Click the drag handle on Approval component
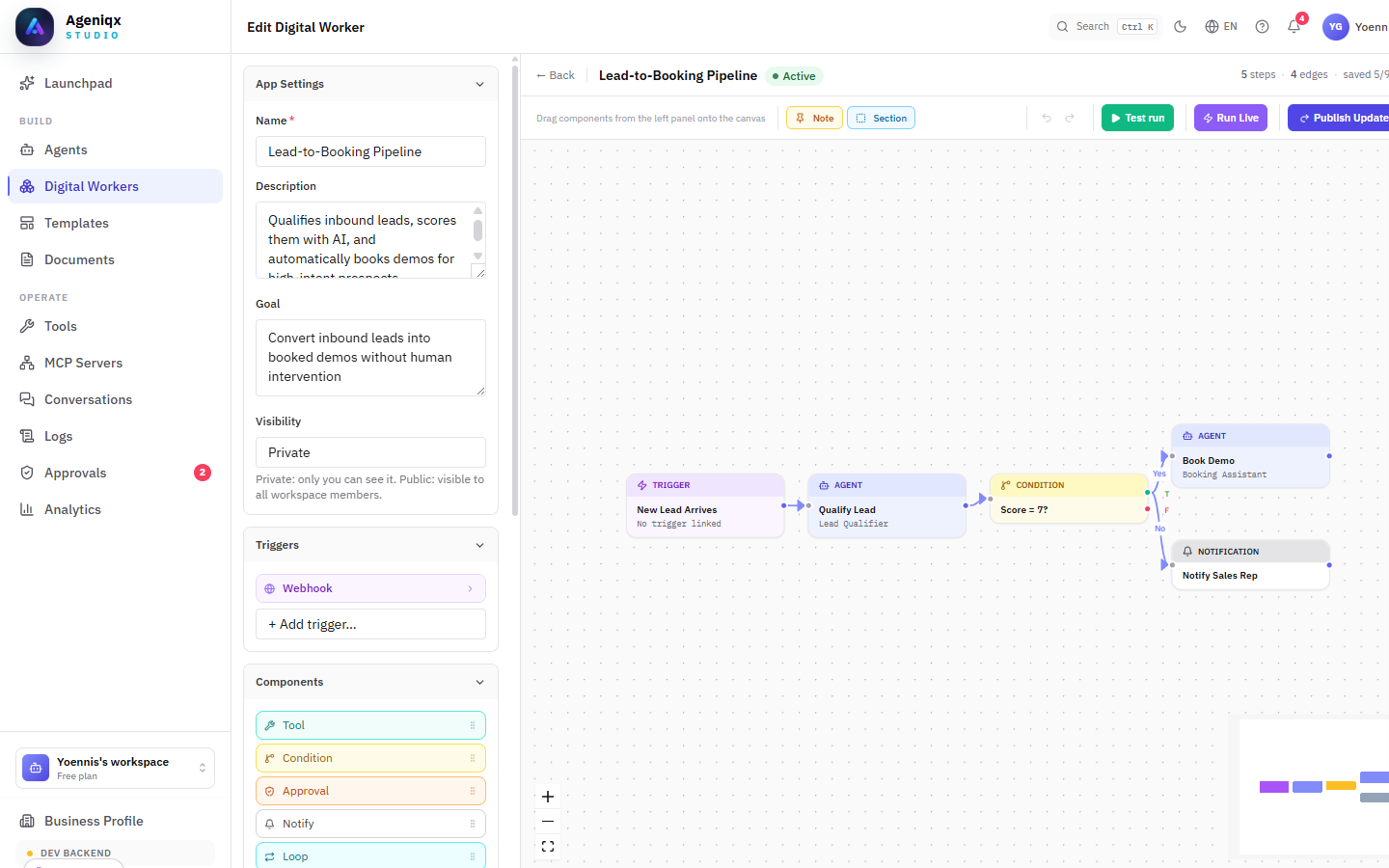Image resolution: width=1389 pixels, height=868 pixels. click(473, 791)
